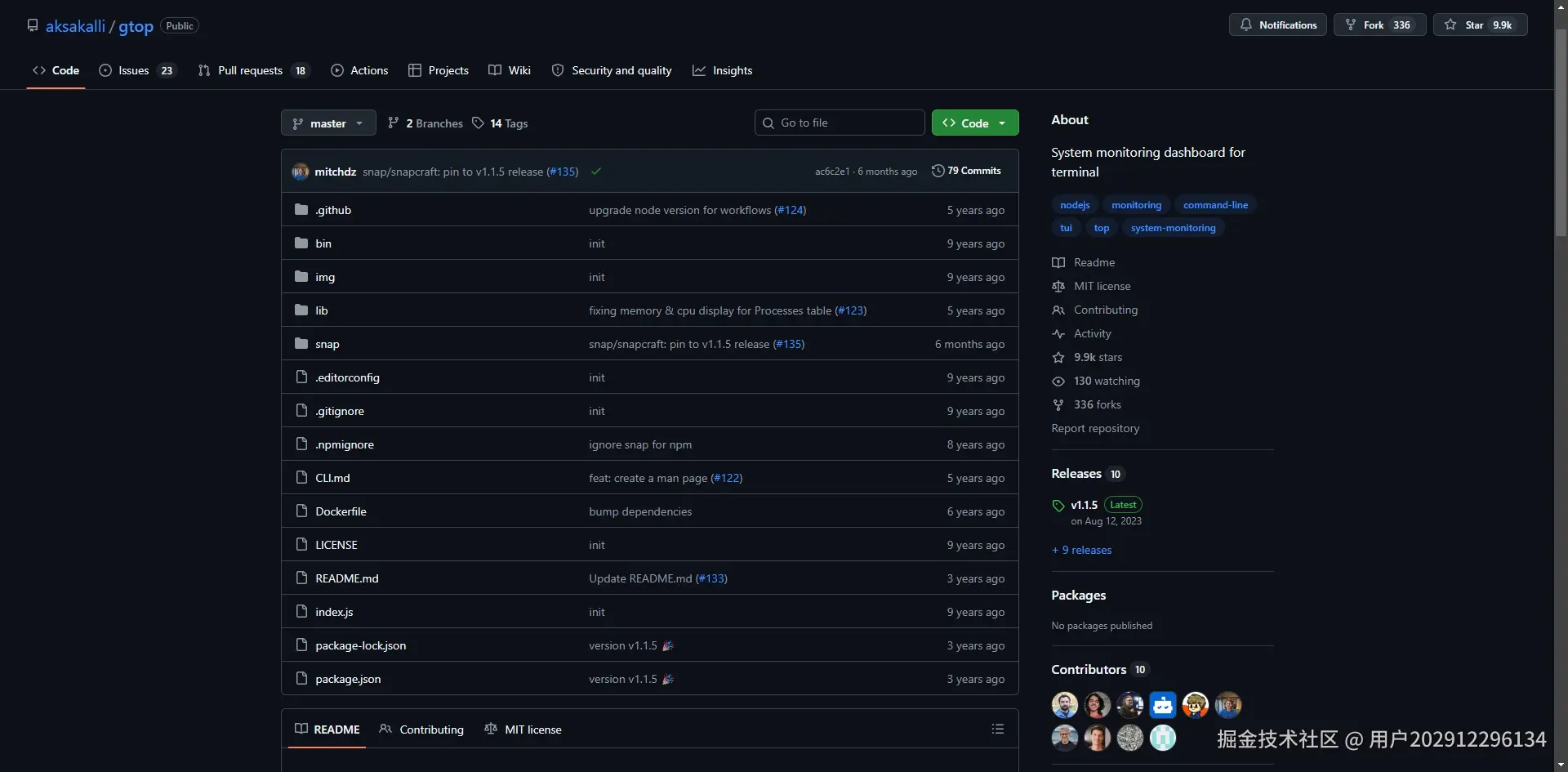Click the star icon beside 9.9k stars

click(1058, 358)
